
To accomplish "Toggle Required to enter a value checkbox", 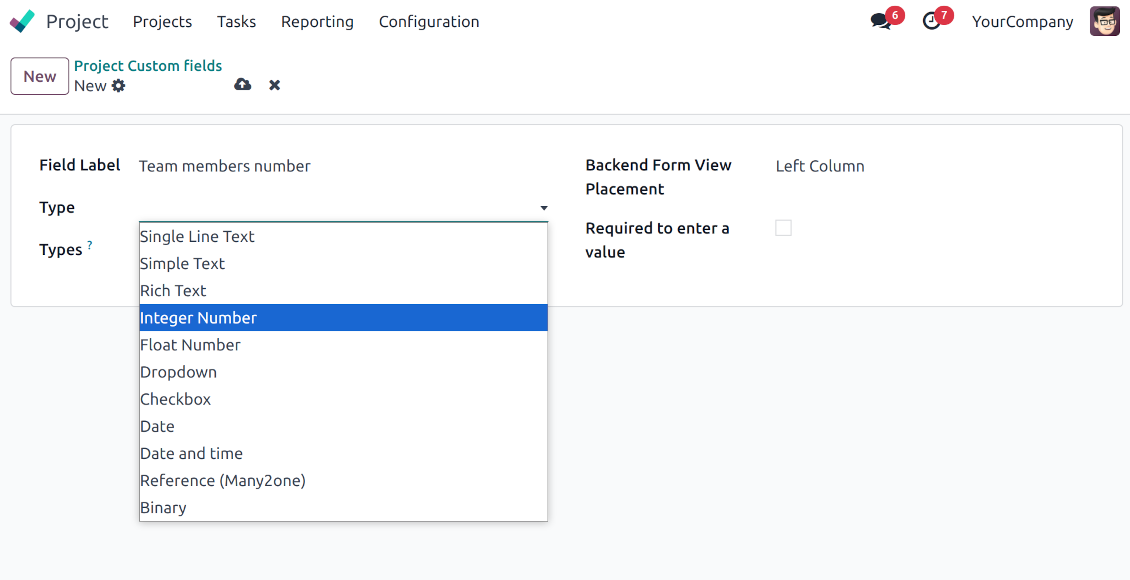I will (783, 228).
